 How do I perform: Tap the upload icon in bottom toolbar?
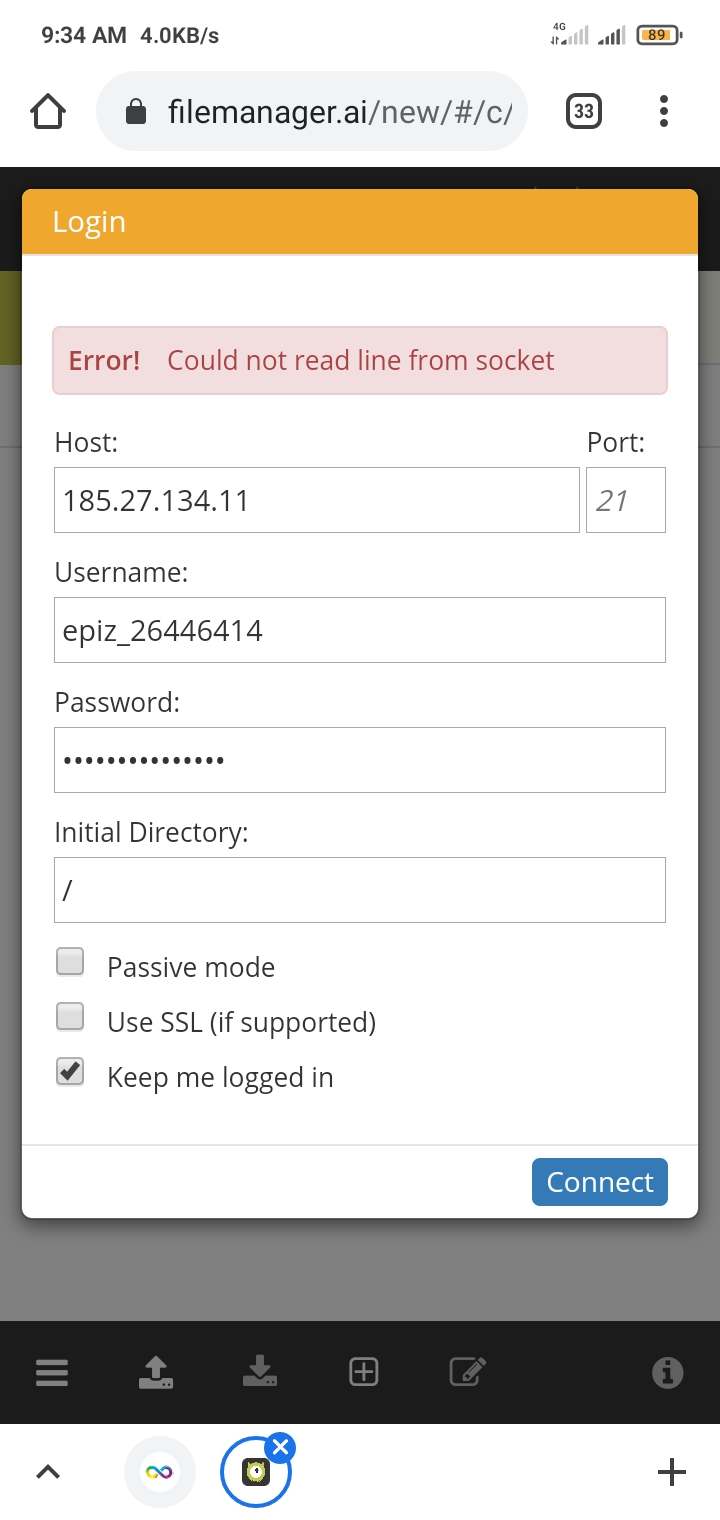(x=155, y=1372)
